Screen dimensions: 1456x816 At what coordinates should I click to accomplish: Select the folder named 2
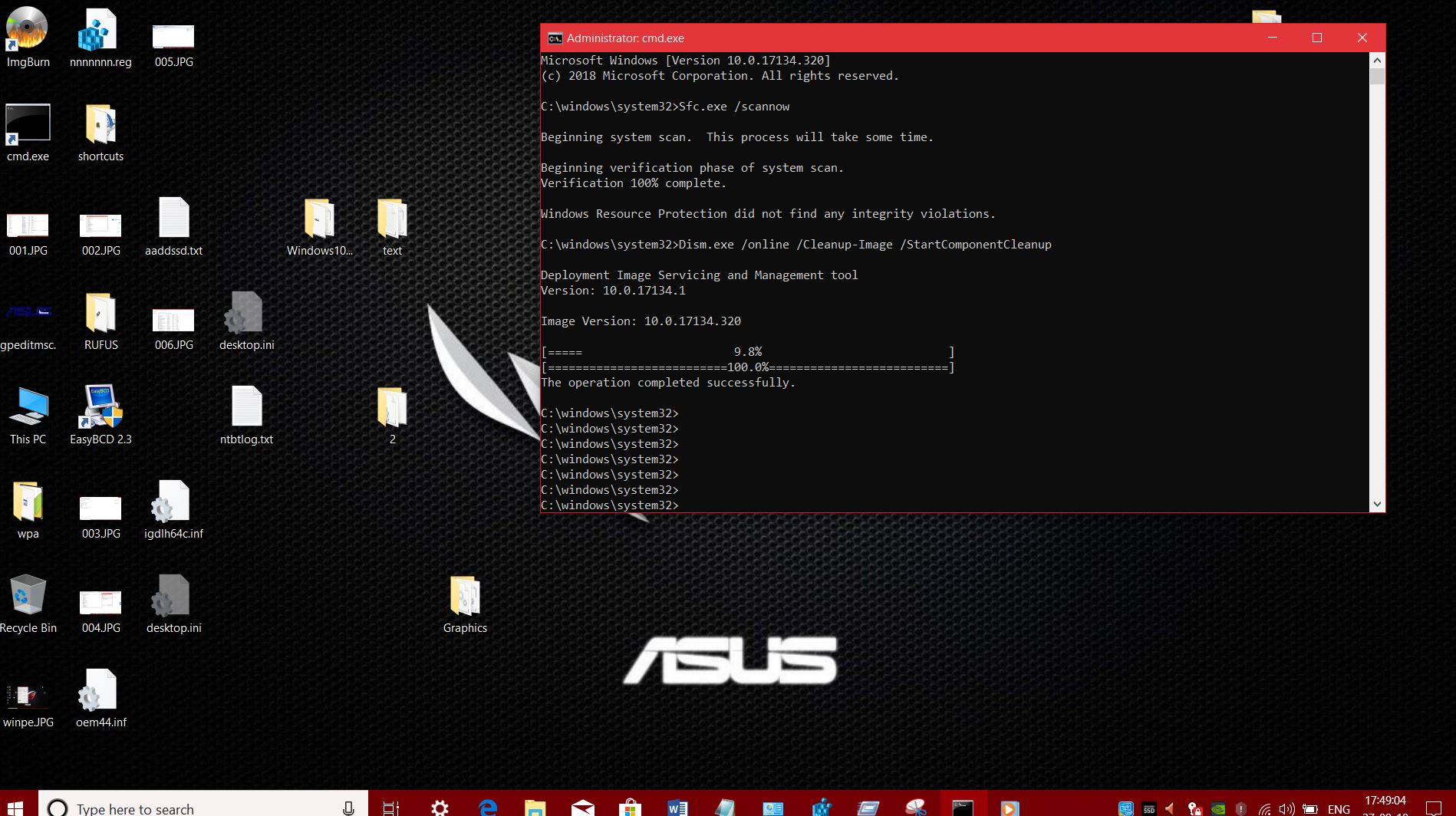click(392, 415)
